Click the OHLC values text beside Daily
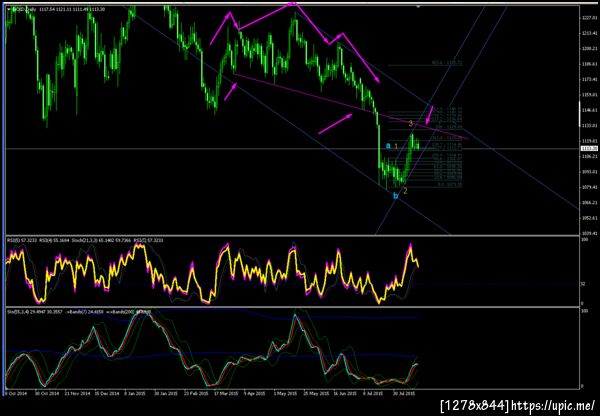 coord(72,9)
